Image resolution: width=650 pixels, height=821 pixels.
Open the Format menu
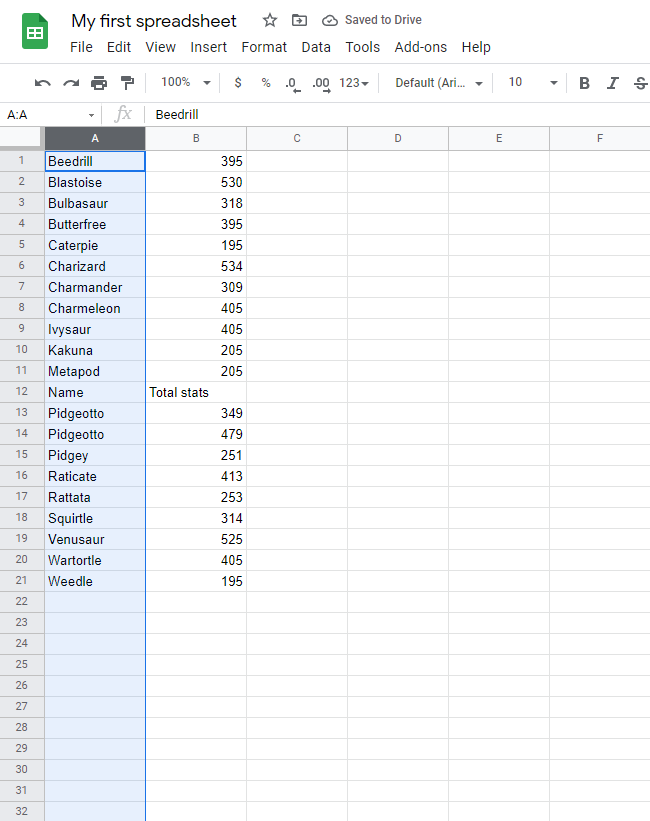pyautogui.click(x=264, y=47)
